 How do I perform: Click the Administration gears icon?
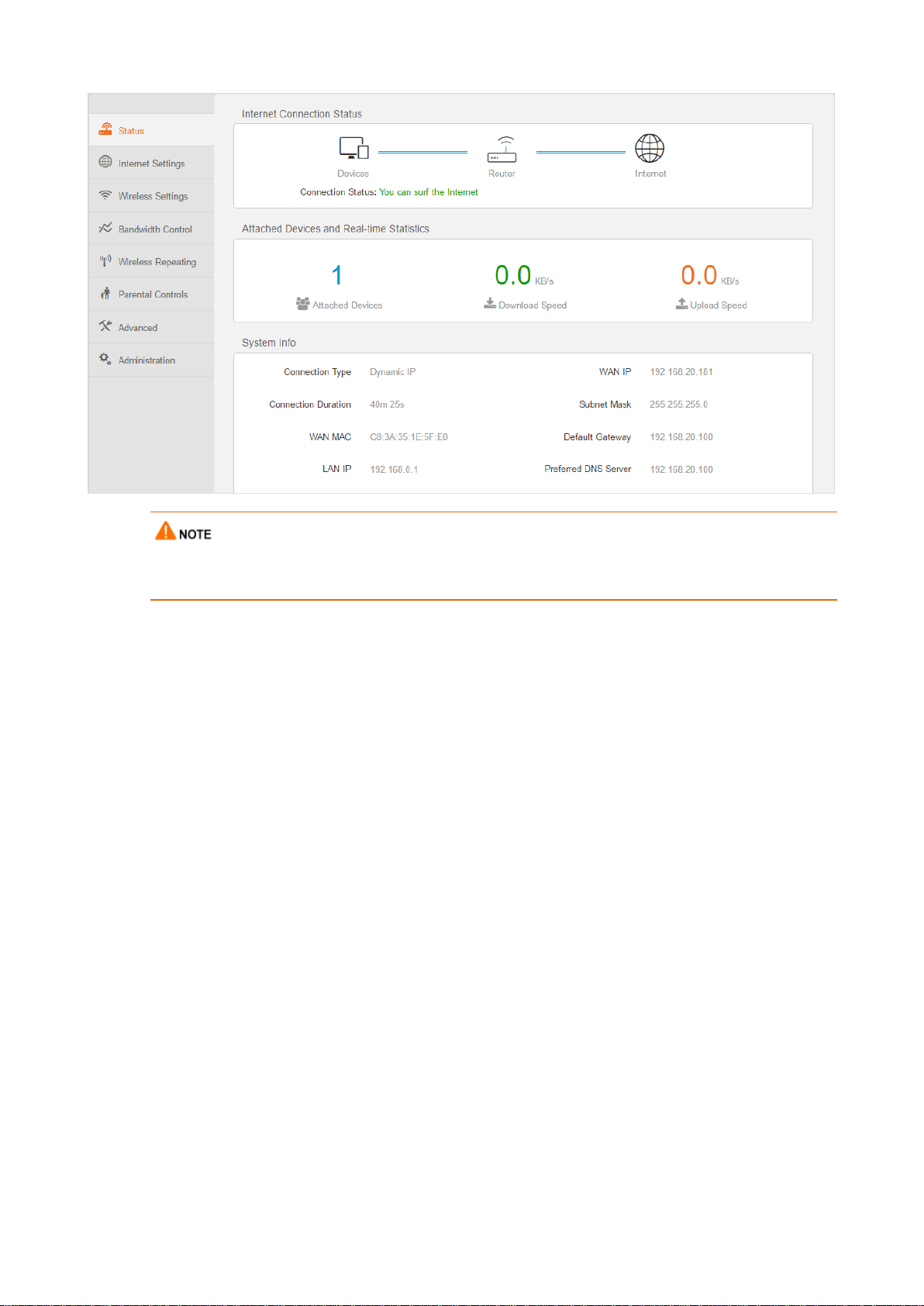click(105, 359)
